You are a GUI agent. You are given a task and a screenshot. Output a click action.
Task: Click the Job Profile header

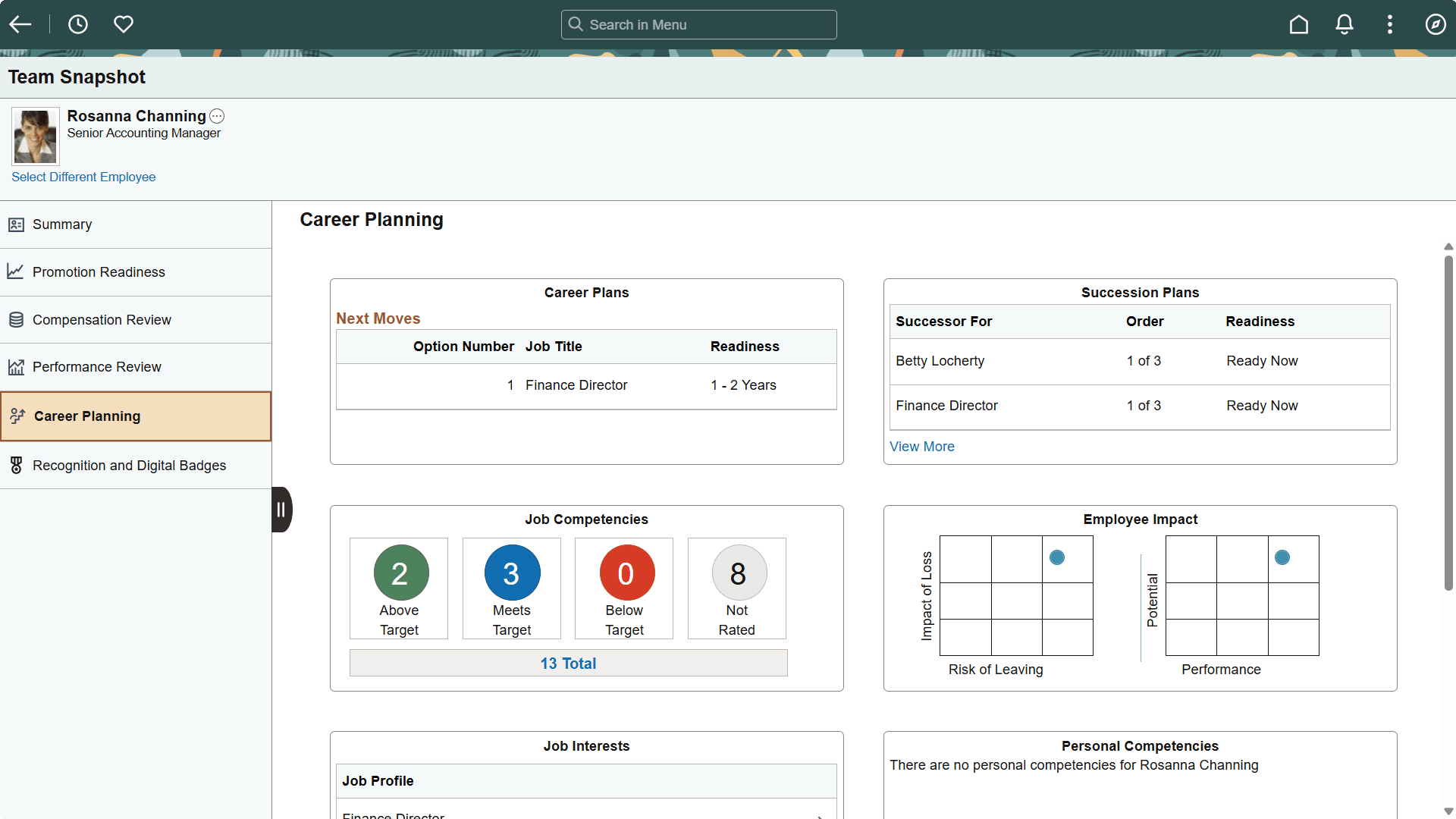click(x=378, y=781)
